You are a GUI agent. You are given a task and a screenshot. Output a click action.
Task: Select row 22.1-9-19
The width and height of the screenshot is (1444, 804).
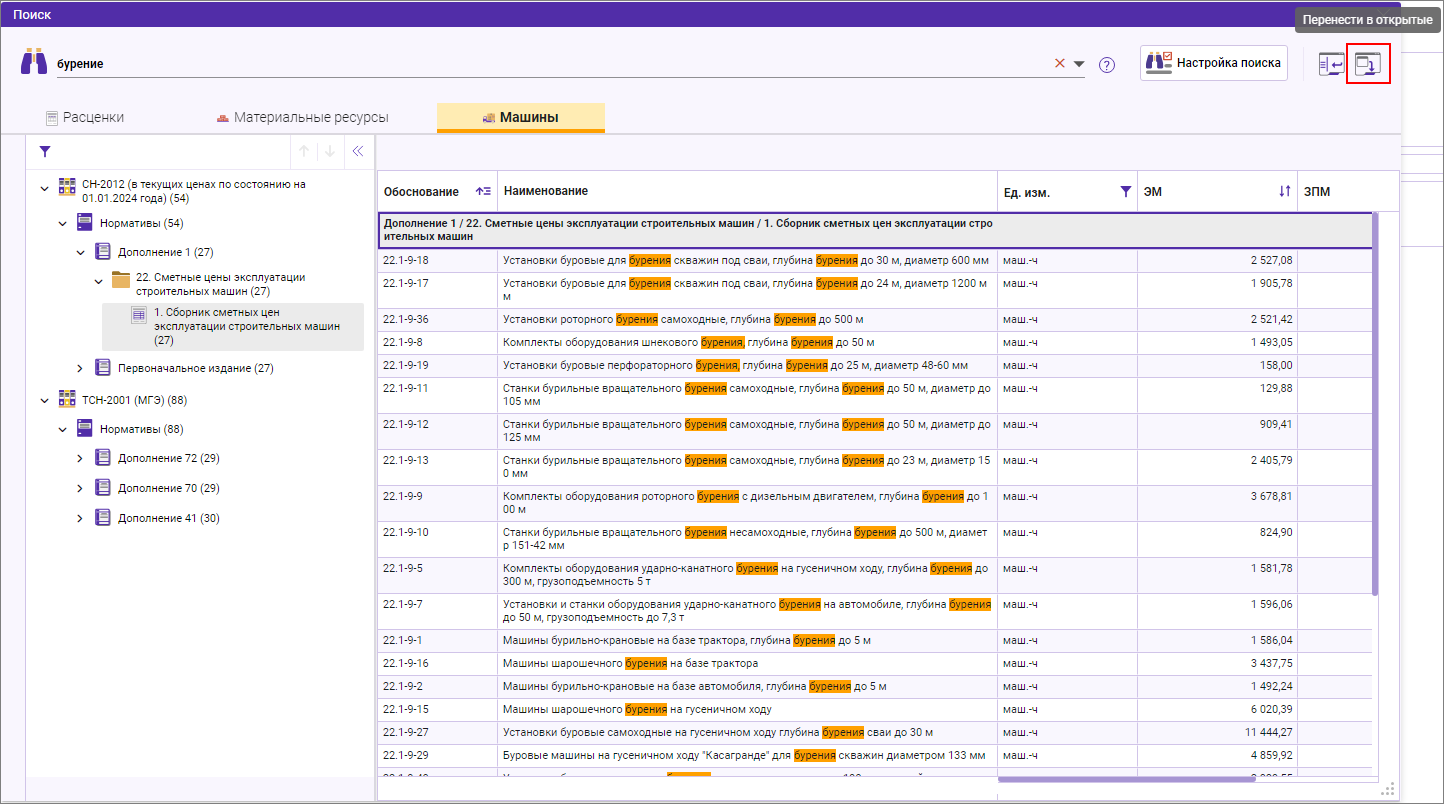876,365
